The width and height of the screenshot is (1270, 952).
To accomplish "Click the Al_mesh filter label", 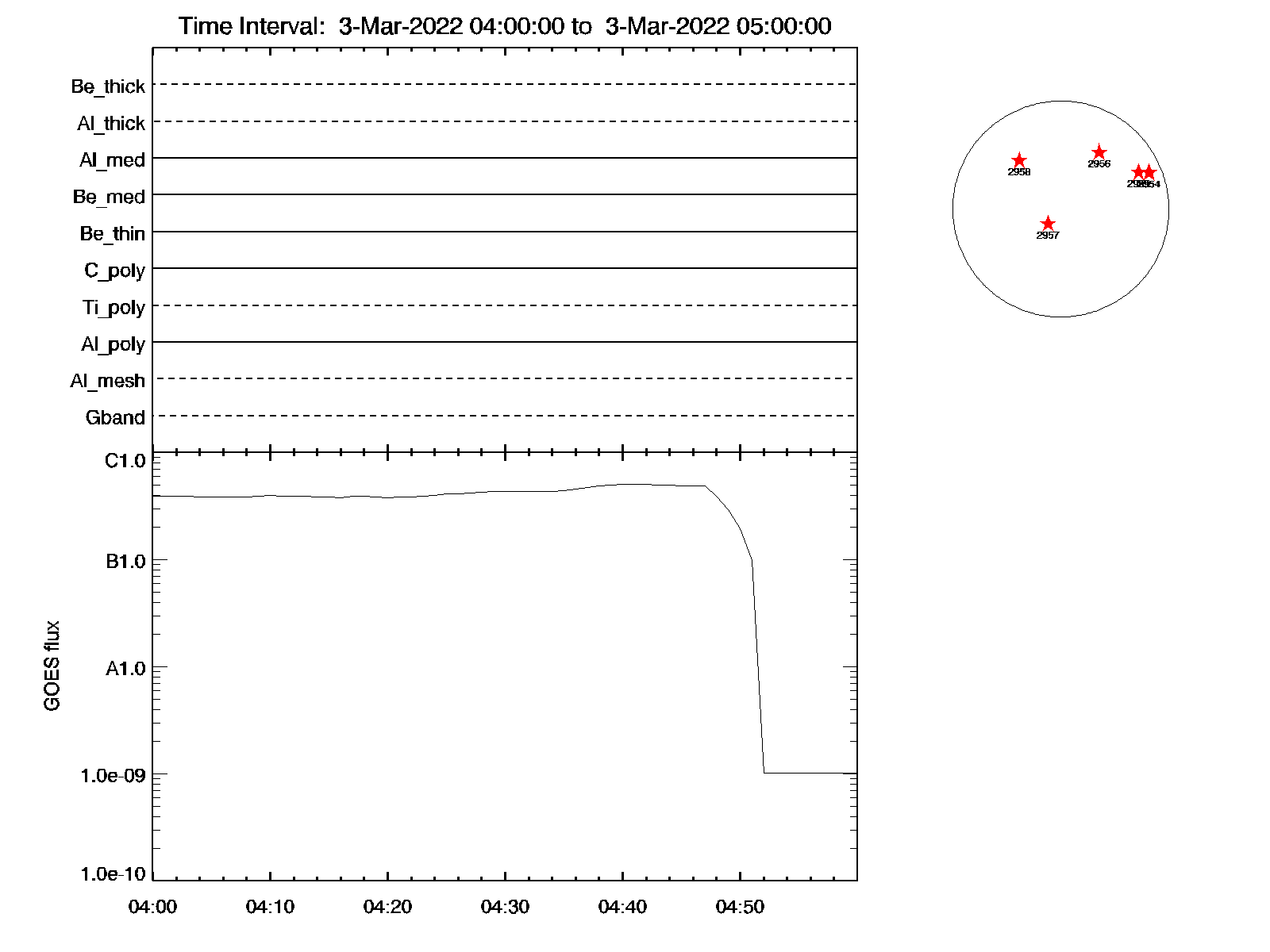I will coord(107,381).
